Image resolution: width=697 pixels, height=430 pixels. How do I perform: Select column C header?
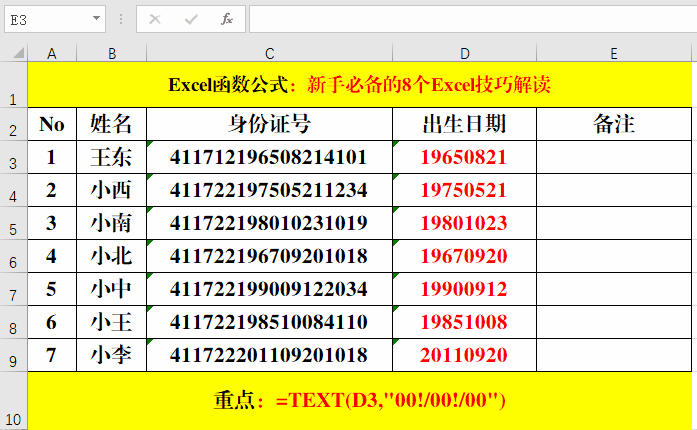[x=269, y=53]
